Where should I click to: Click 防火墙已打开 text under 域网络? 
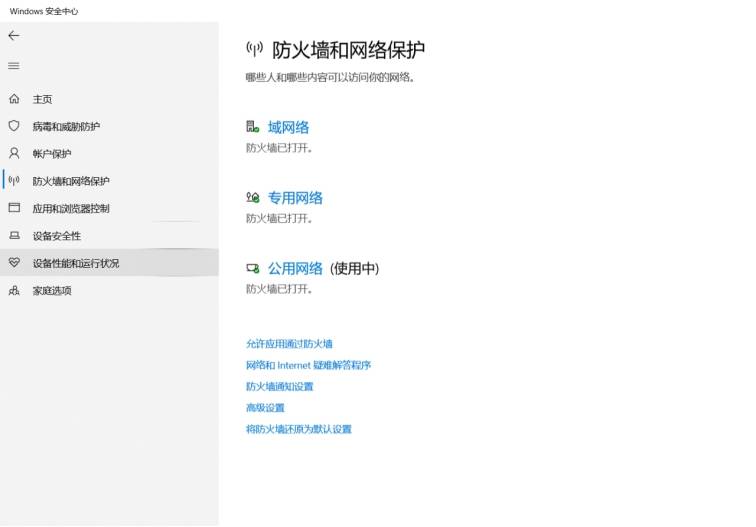point(279,148)
